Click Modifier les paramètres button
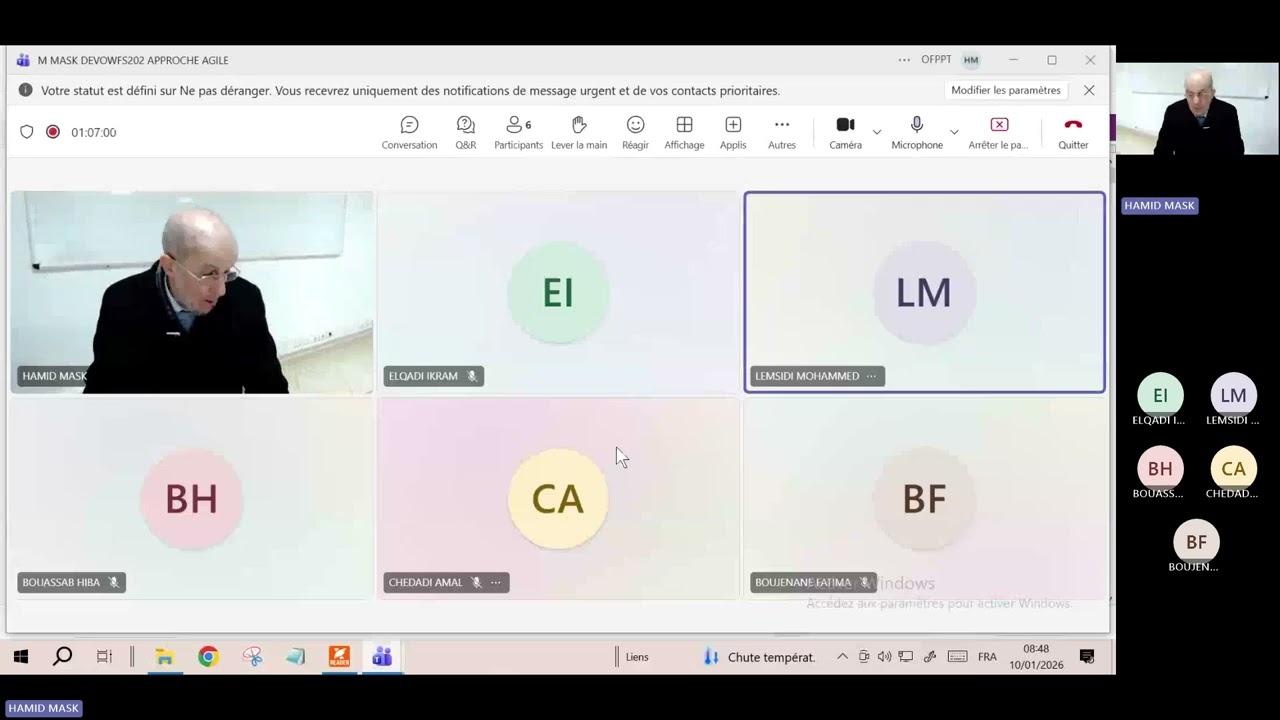 [x=1006, y=90]
